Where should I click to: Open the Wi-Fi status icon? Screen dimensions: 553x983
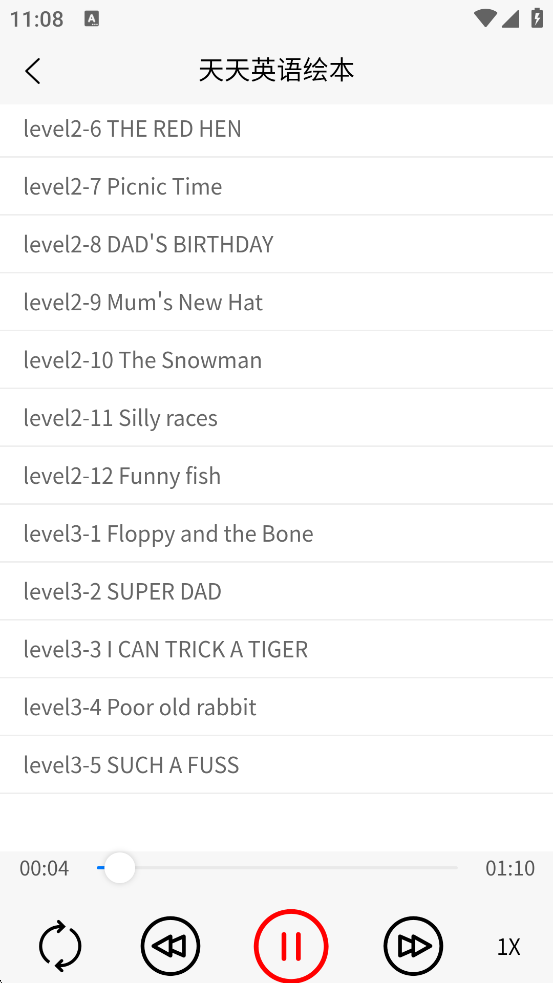click(x=485, y=18)
